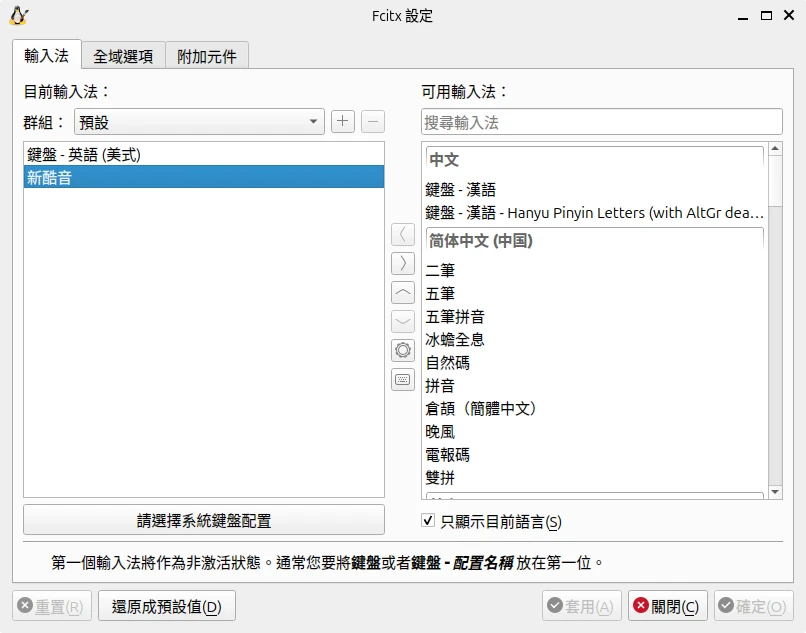Screen dimensions: 806x633
Task: Select 晚風 input method
Action: pos(595,431)
